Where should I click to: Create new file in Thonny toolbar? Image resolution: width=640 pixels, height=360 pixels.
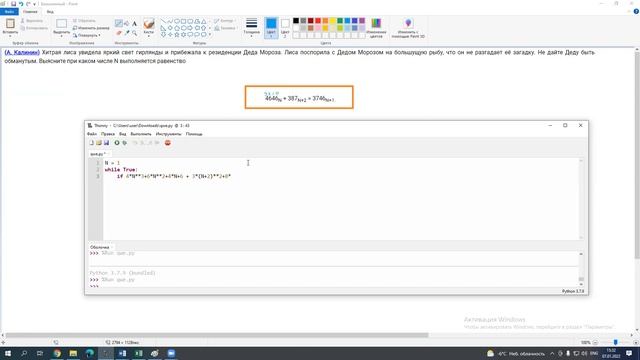tap(91, 143)
